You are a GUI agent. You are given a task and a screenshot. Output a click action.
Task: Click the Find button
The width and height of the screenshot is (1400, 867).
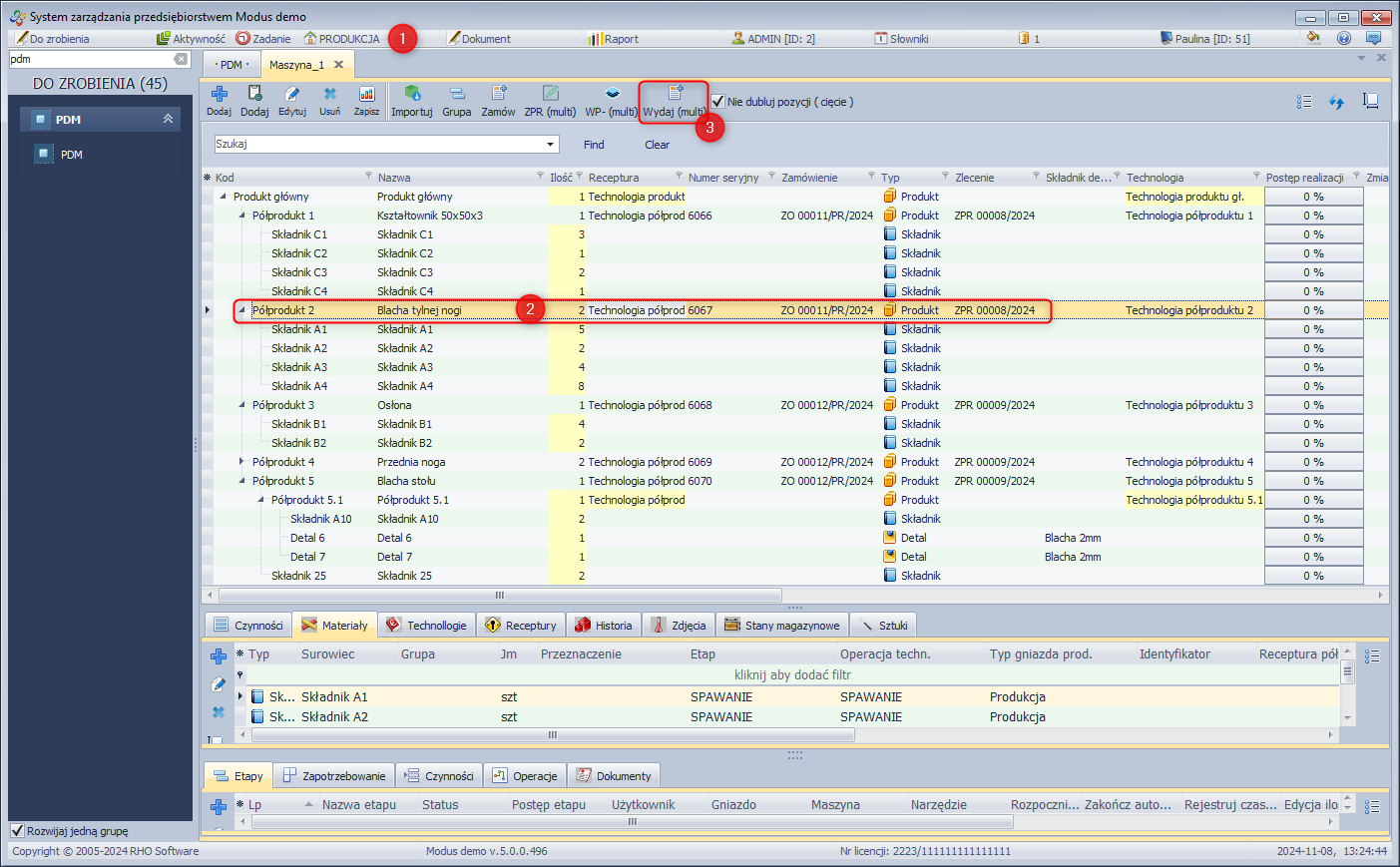point(594,145)
